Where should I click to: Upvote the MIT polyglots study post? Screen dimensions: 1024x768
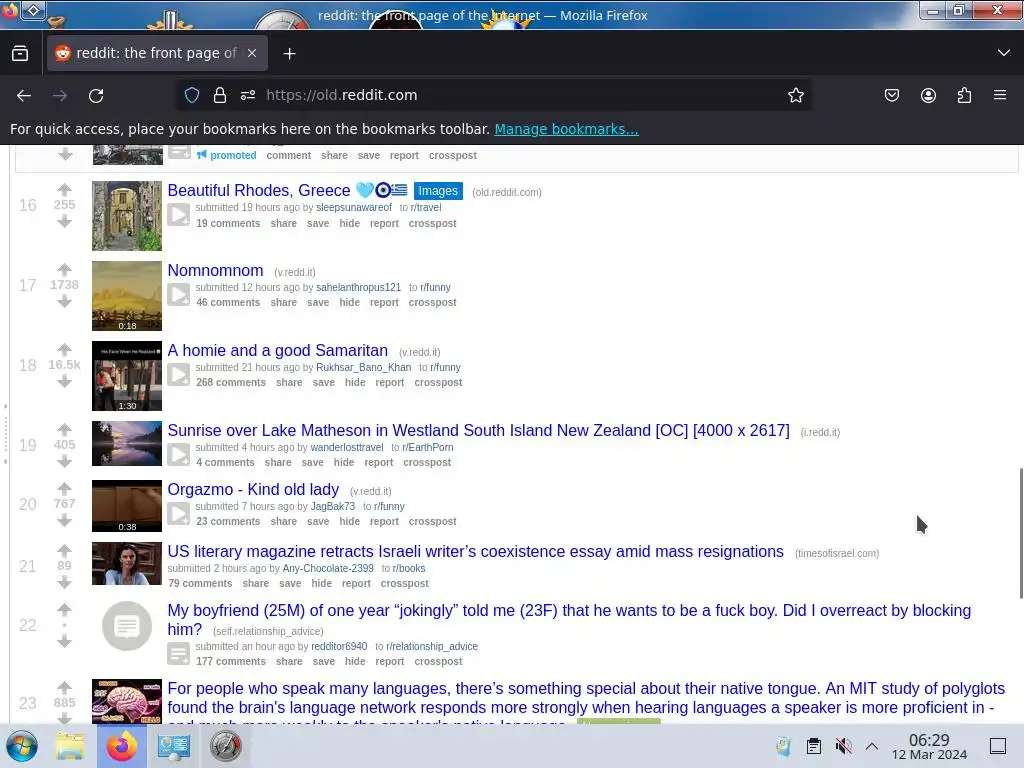pos(64,688)
